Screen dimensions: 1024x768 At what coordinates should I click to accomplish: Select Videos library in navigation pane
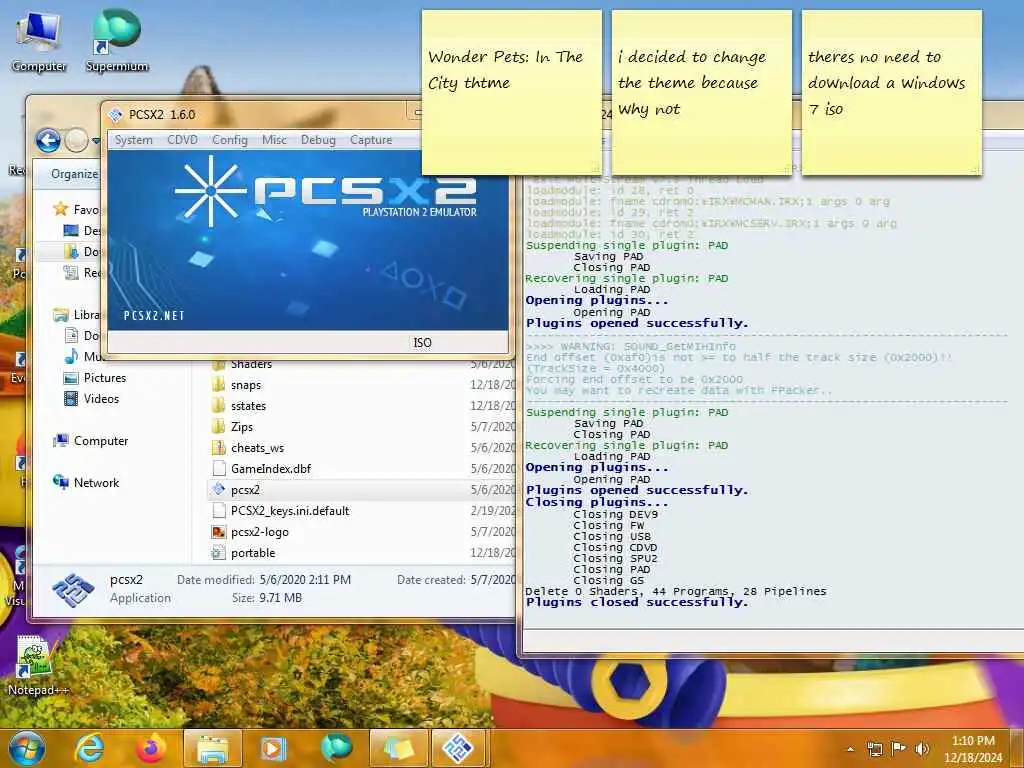[x=91, y=398]
